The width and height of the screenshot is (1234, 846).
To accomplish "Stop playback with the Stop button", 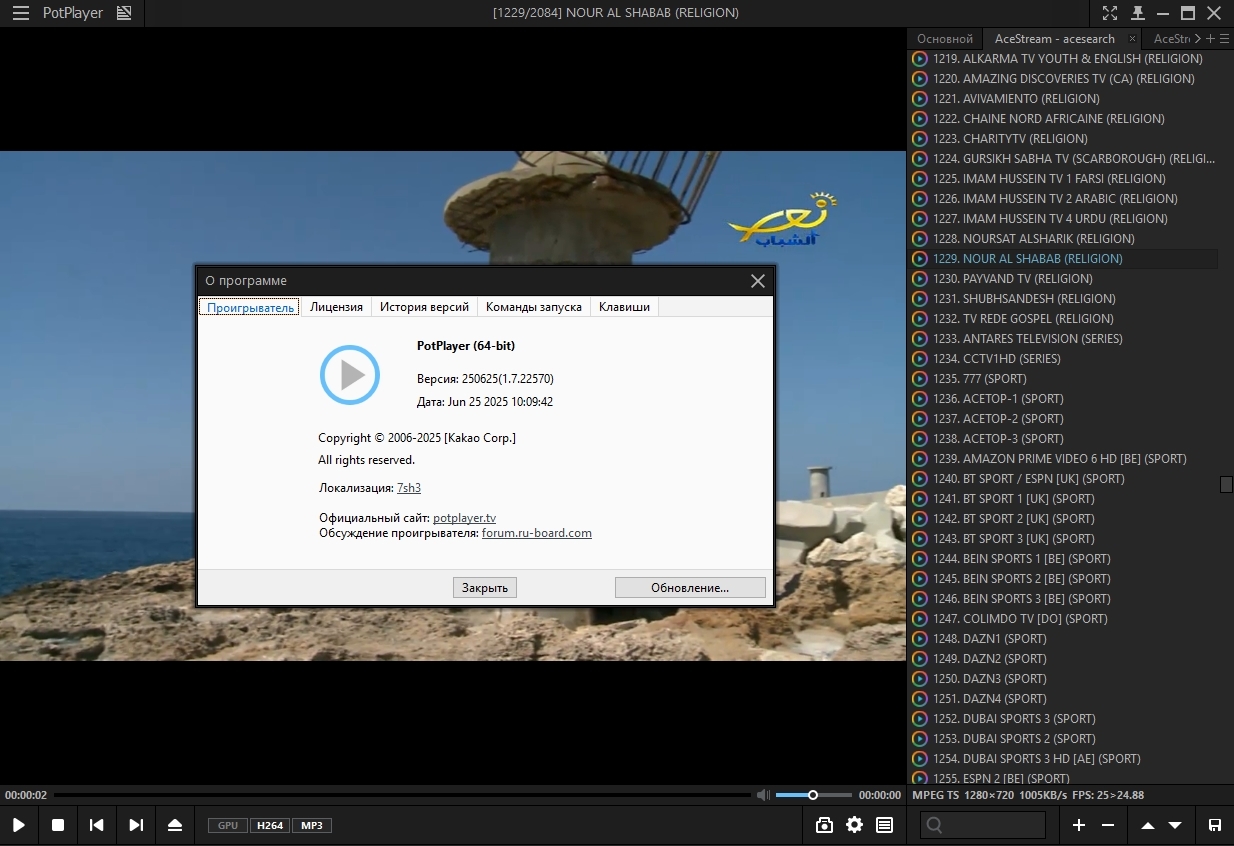I will tap(58, 825).
